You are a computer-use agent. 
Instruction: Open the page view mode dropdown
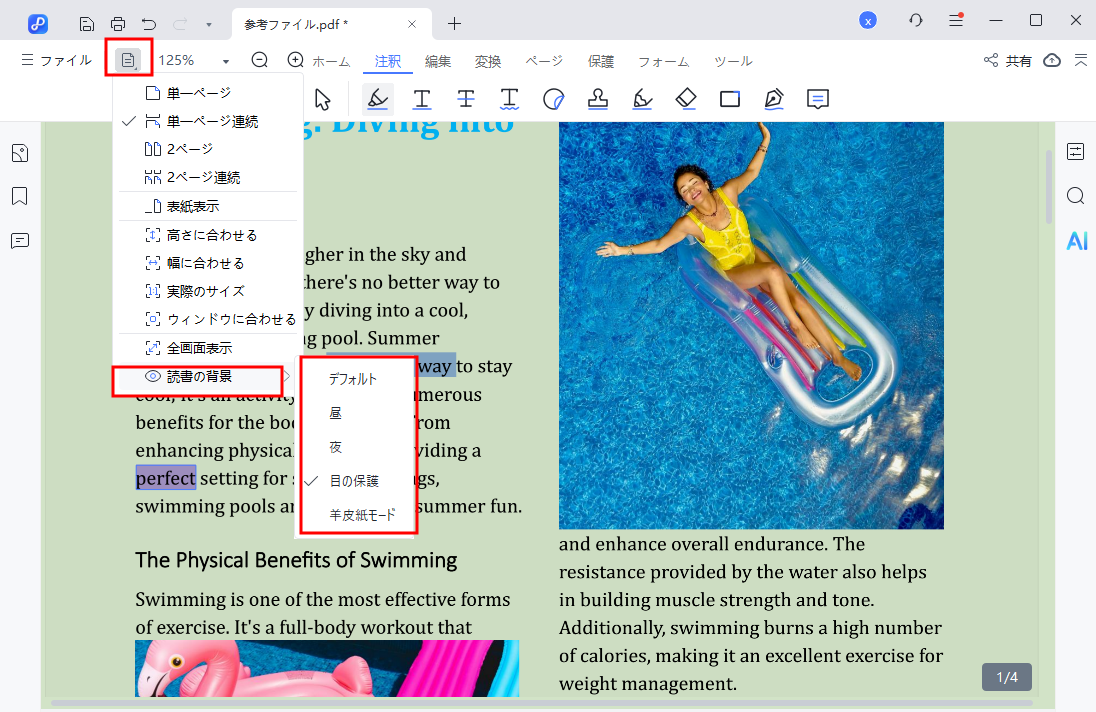tap(128, 60)
